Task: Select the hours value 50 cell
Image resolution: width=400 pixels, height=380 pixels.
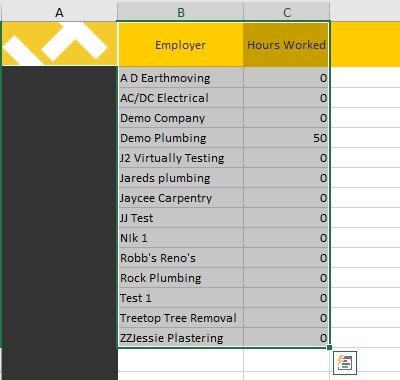Action: [x=286, y=138]
